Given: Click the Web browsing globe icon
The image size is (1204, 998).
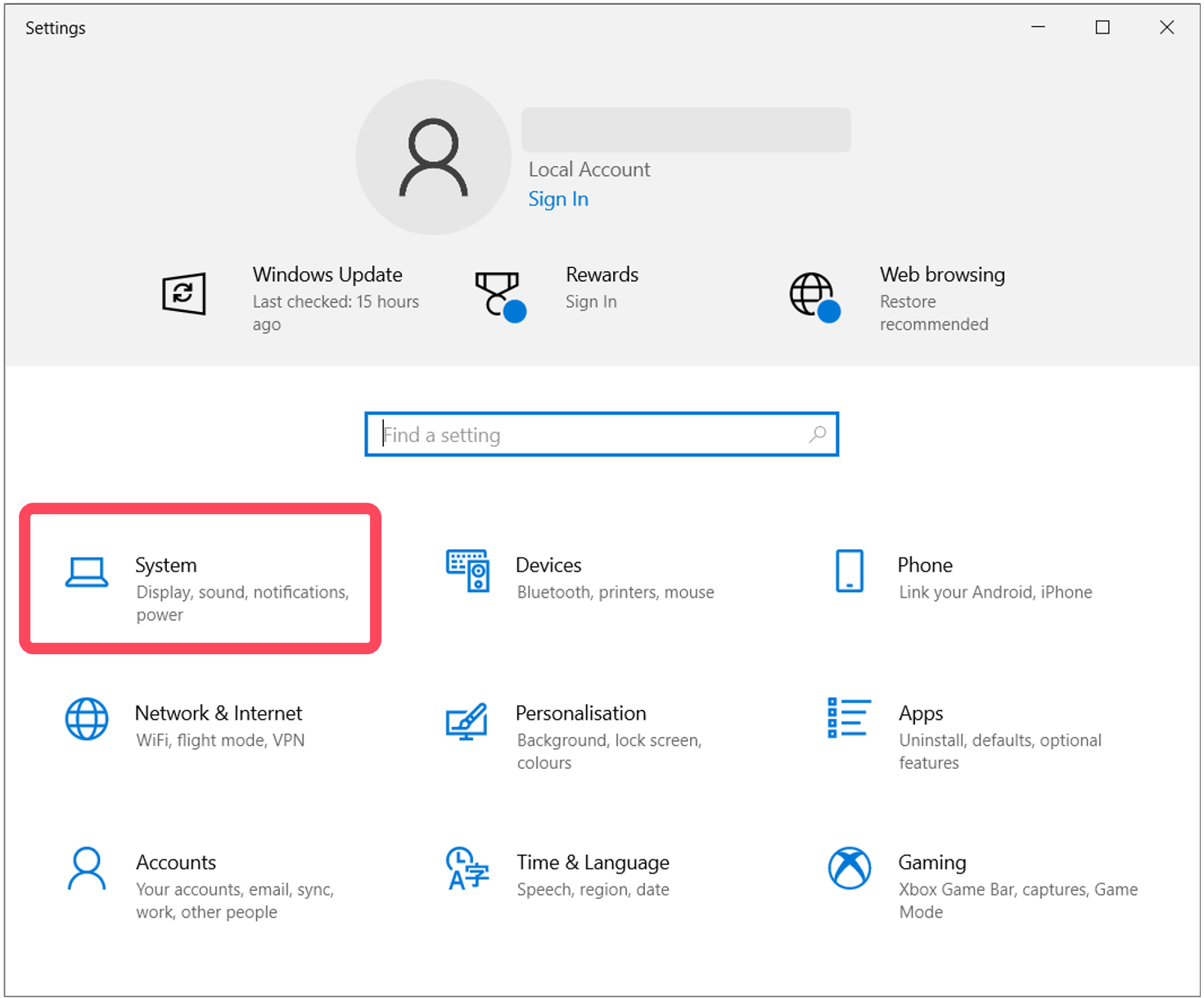Looking at the screenshot, I should click(x=814, y=296).
